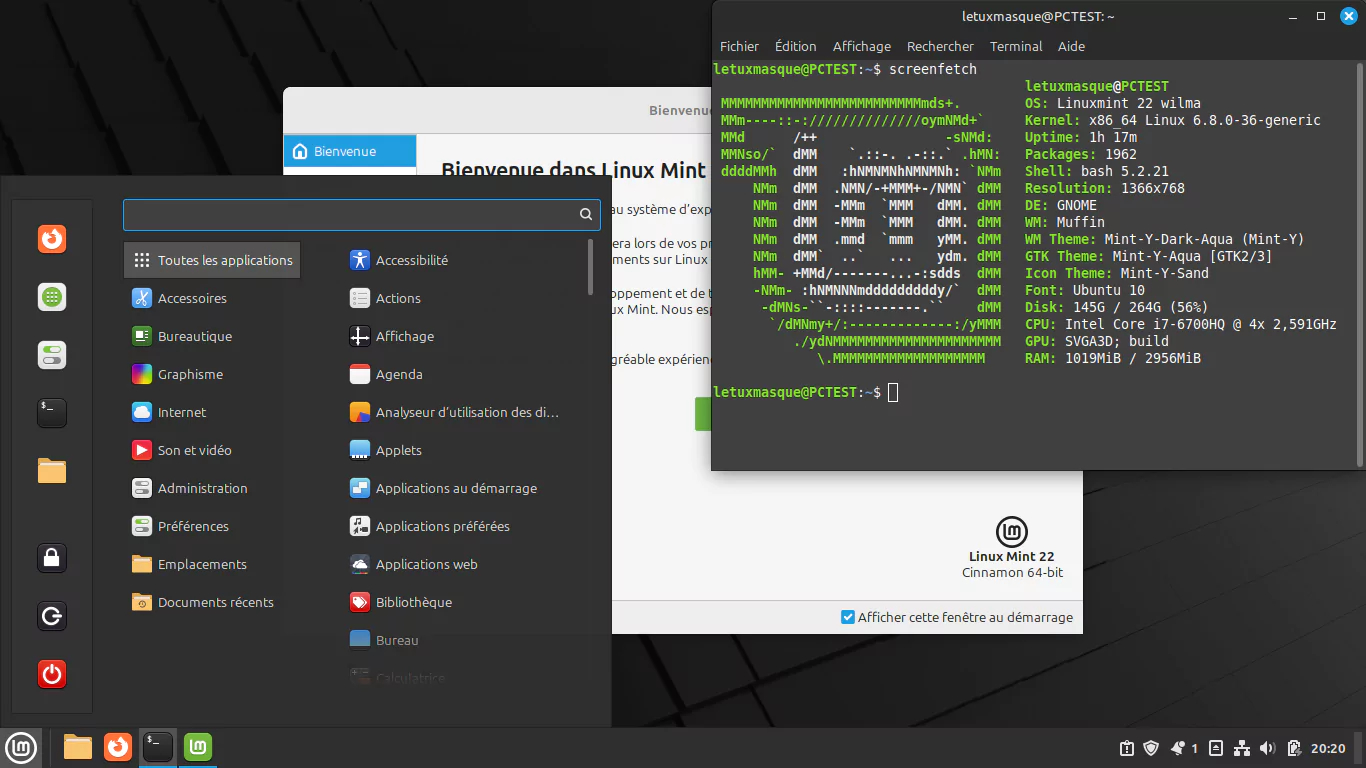Select the Préférences category
1366x768 pixels.
(x=193, y=526)
